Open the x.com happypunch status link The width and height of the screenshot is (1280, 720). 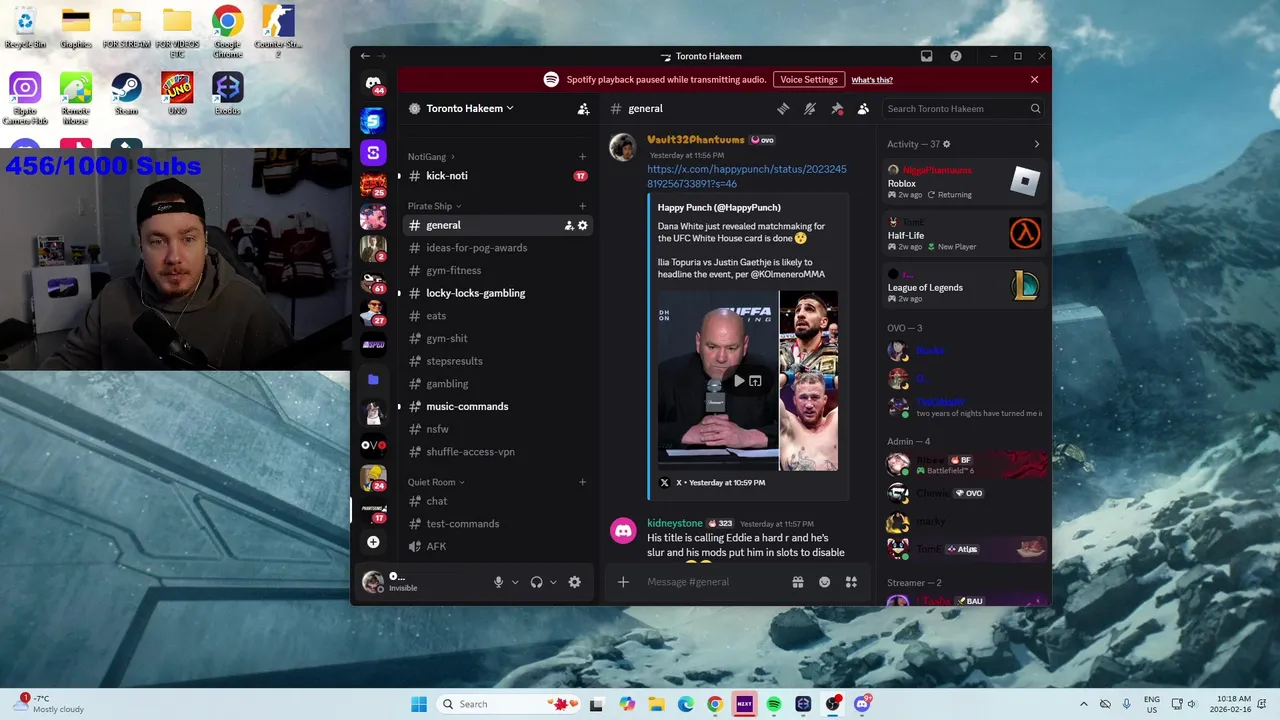(x=746, y=176)
